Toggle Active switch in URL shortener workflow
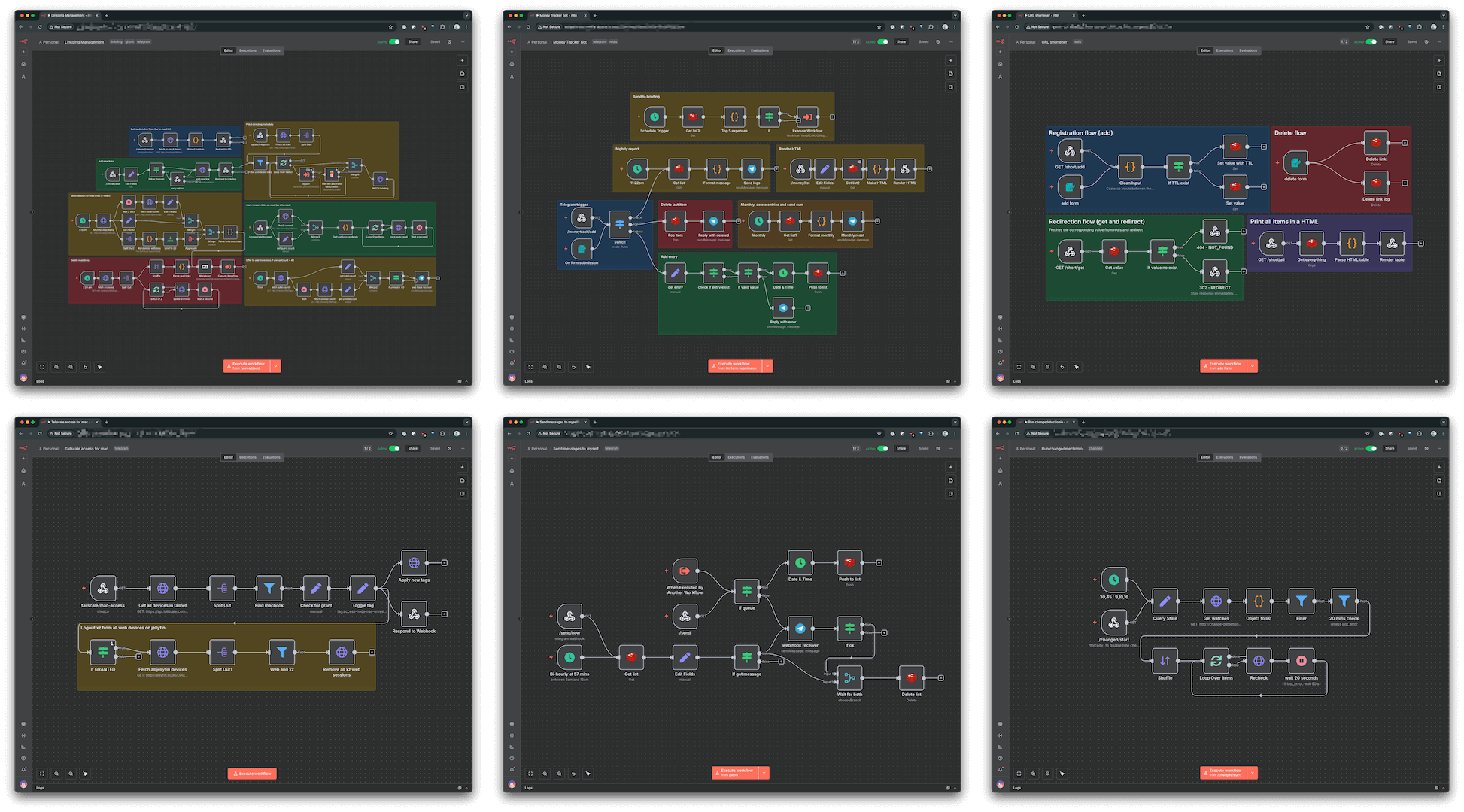 tap(1371, 42)
